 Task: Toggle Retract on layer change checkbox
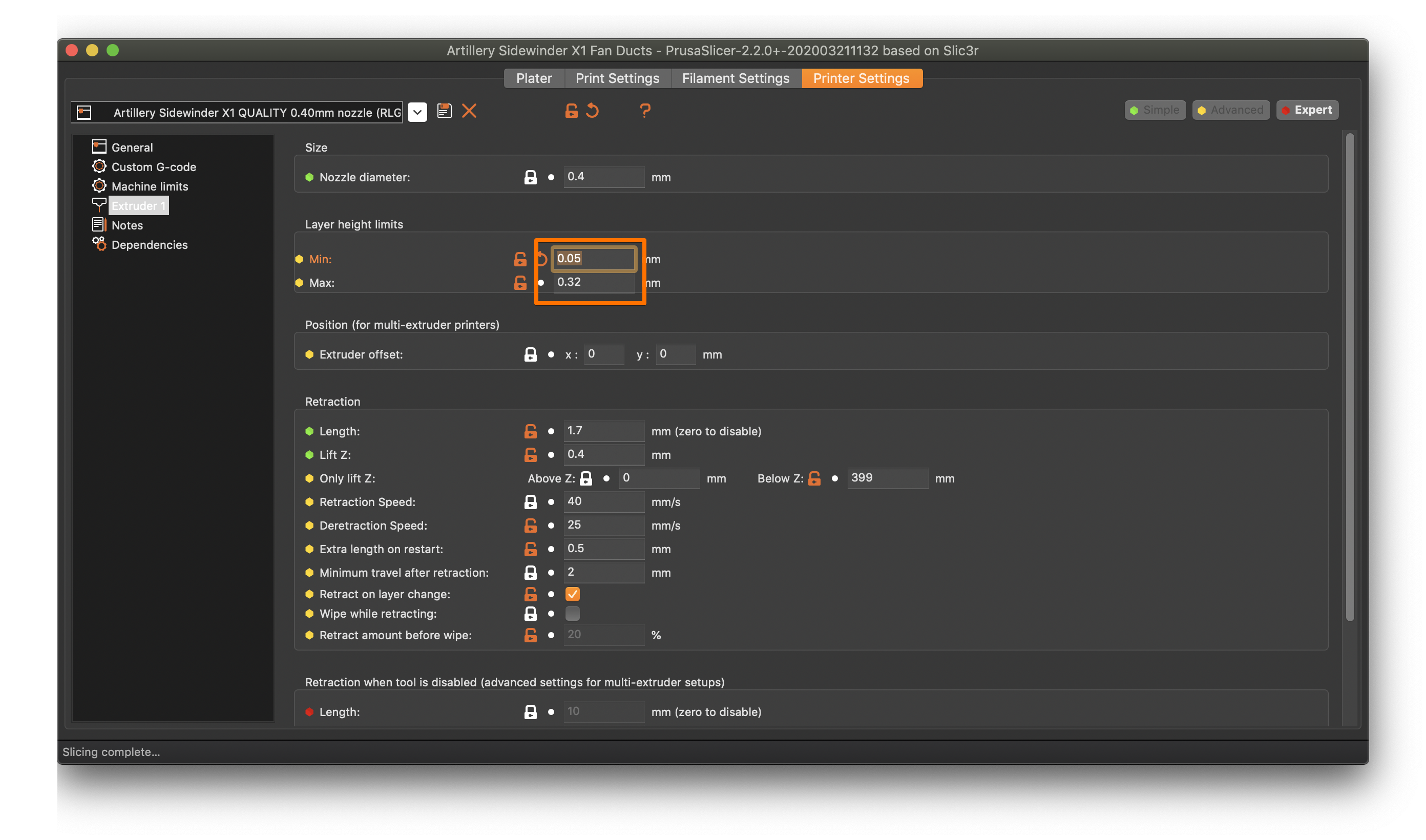[571, 594]
